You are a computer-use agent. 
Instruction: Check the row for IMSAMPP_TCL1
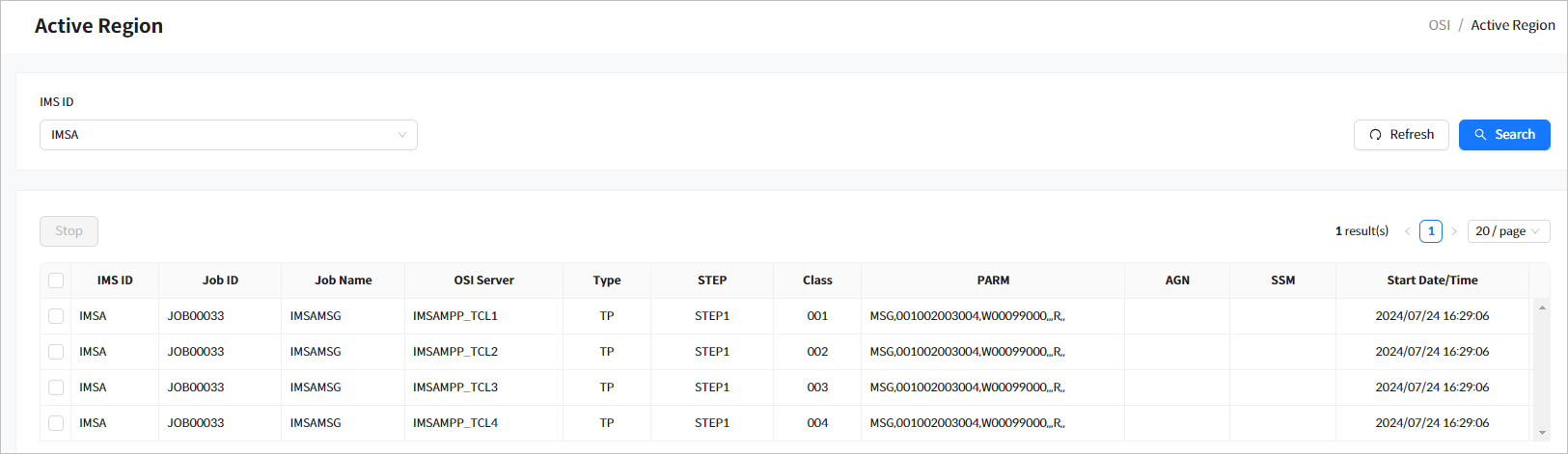coord(56,316)
